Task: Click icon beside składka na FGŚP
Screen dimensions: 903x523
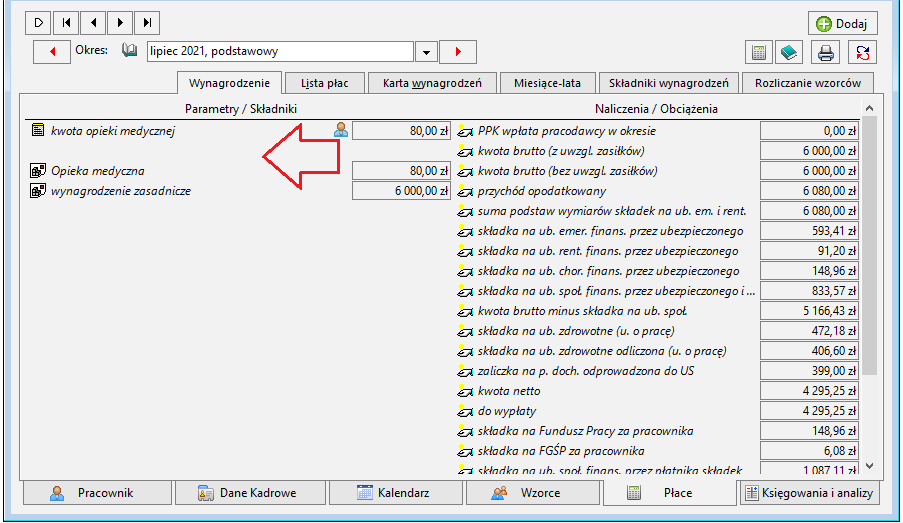Action: point(465,452)
